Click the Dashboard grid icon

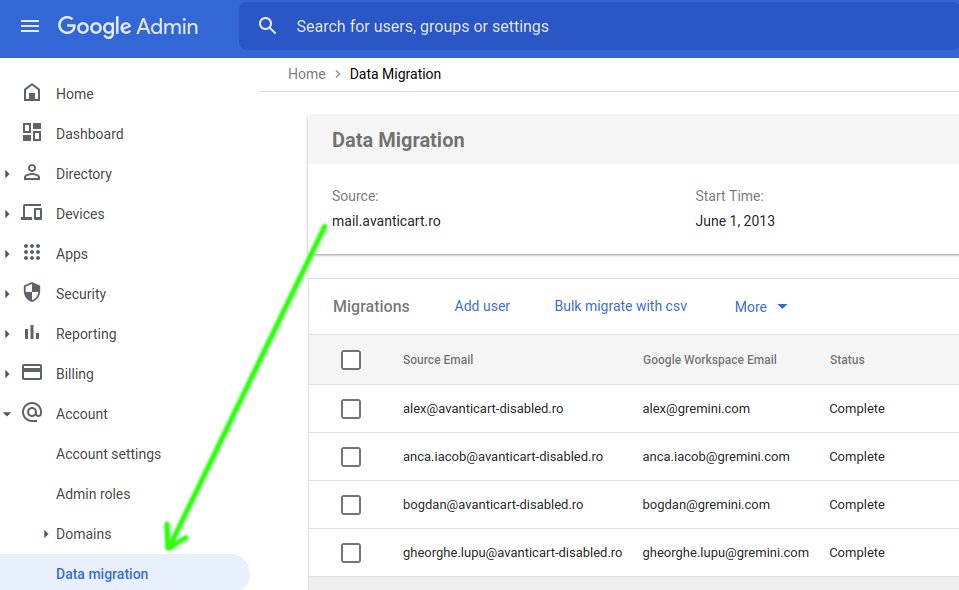[x=32, y=133]
